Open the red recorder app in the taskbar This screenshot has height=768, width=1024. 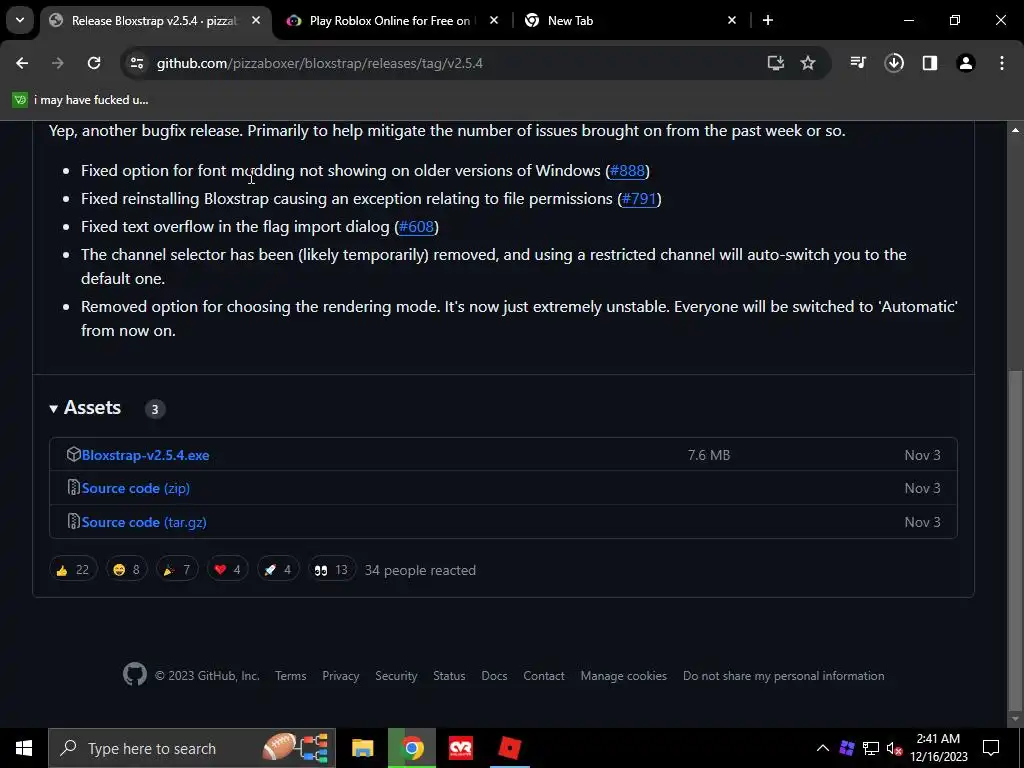(461, 748)
